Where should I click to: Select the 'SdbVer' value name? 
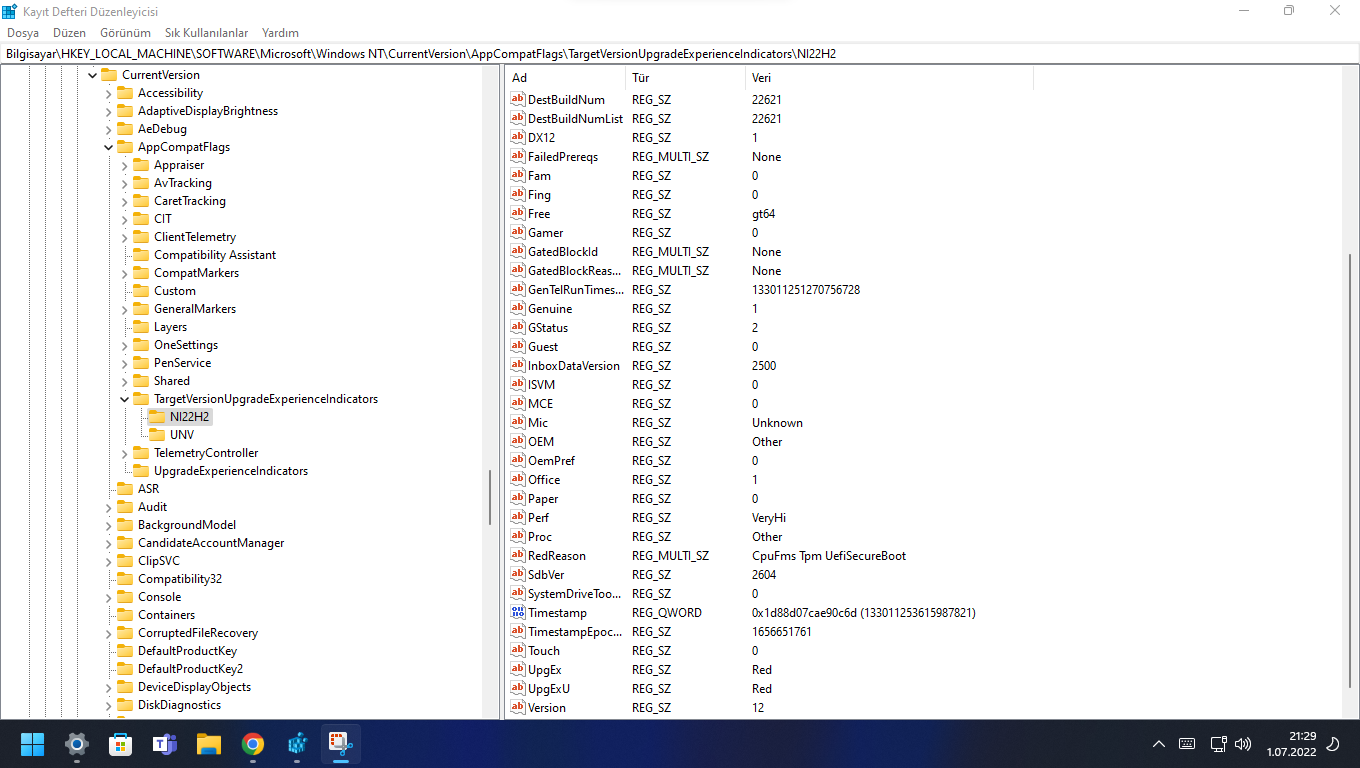(x=546, y=575)
